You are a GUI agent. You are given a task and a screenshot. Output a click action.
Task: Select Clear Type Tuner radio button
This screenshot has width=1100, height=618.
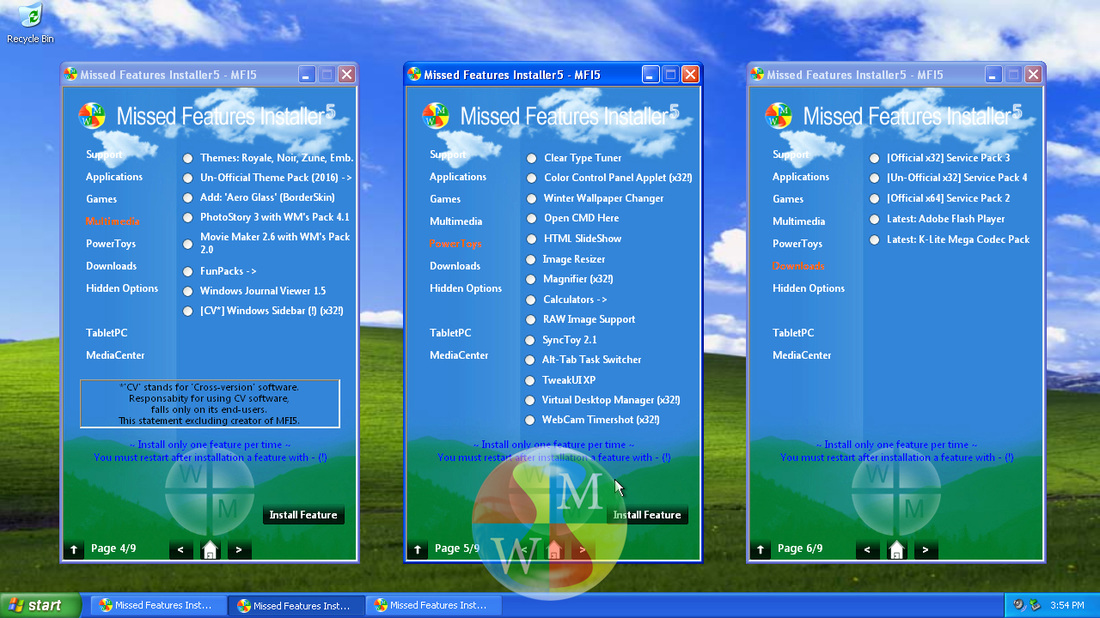click(x=532, y=159)
